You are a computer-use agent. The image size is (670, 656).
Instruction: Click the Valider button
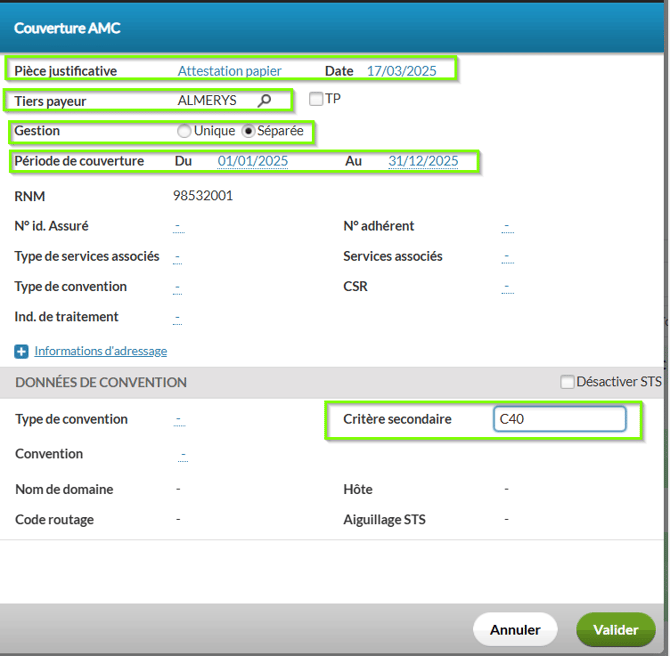(x=615, y=630)
